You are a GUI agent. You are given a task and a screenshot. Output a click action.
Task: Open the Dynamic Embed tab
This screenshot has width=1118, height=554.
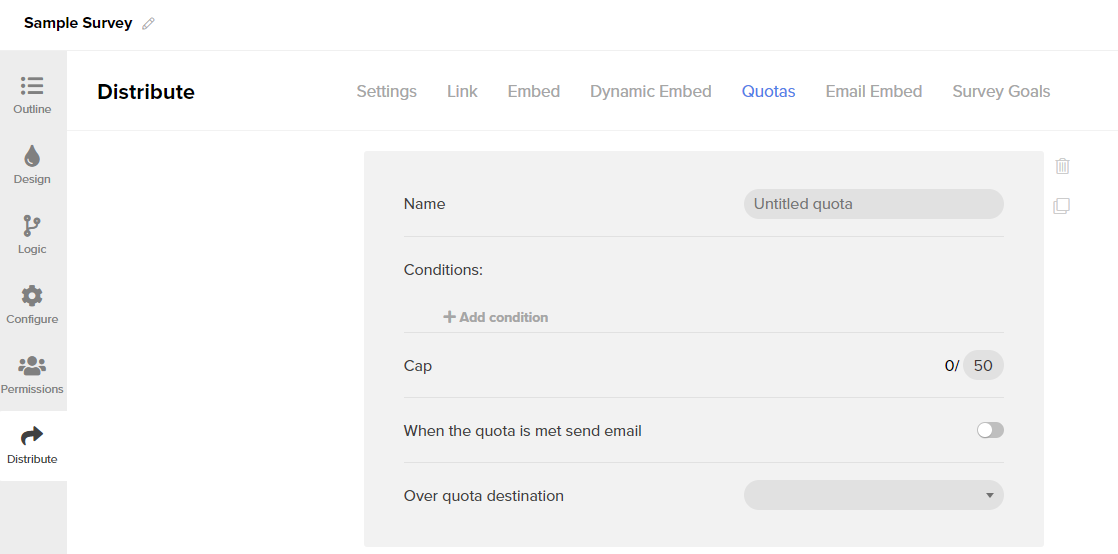[x=650, y=91]
